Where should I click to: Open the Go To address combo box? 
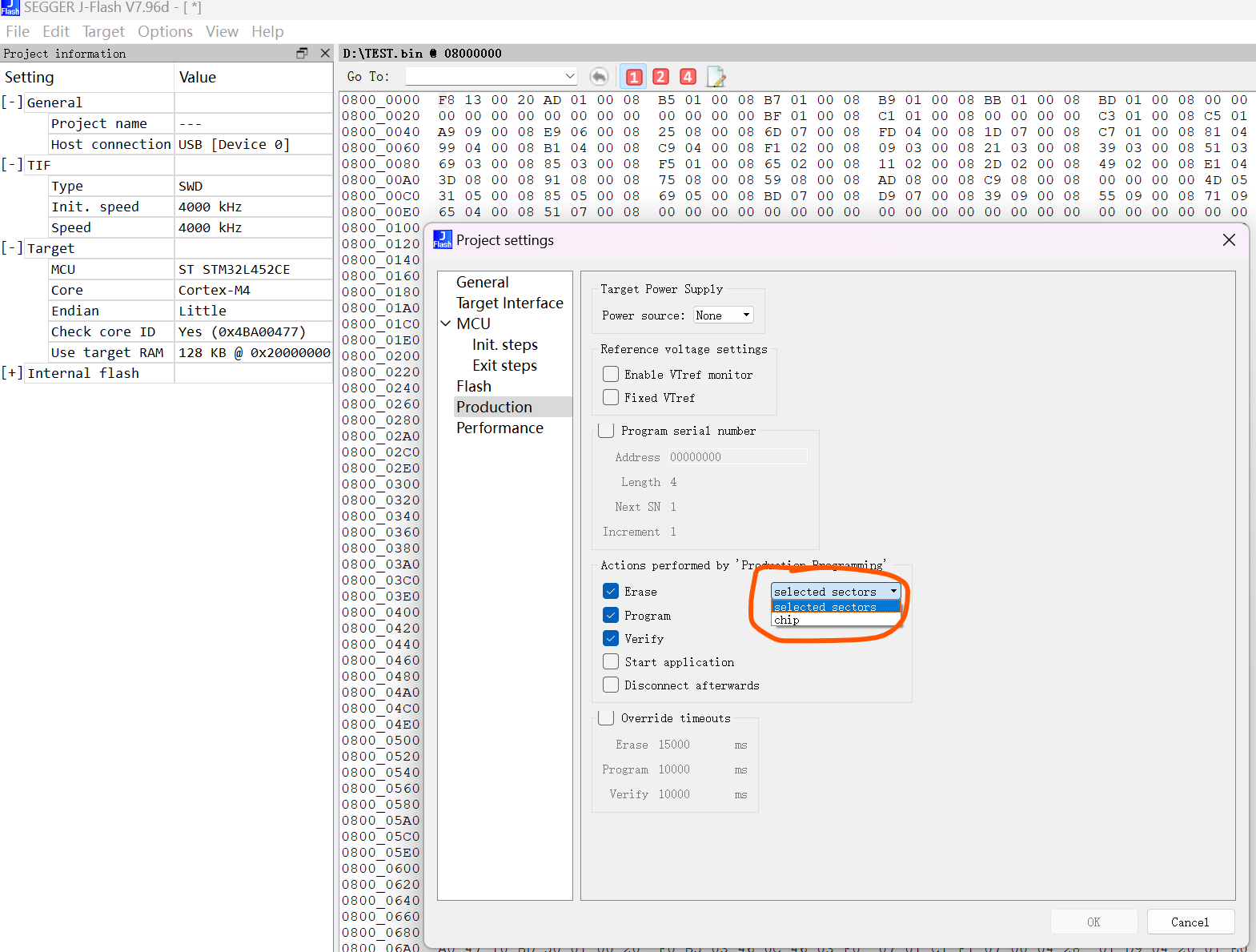click(x=491, y=76)
